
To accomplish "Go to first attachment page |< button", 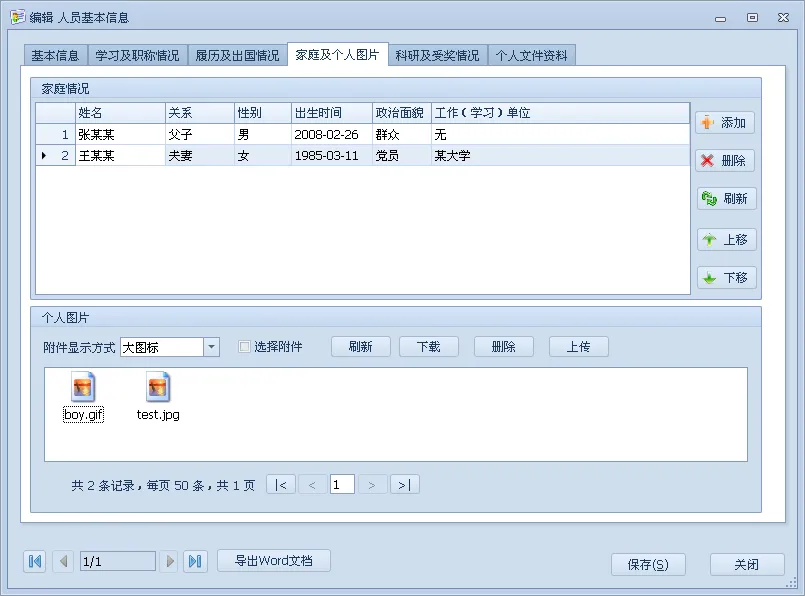I will pyautogui.click(x=281, y=485).
